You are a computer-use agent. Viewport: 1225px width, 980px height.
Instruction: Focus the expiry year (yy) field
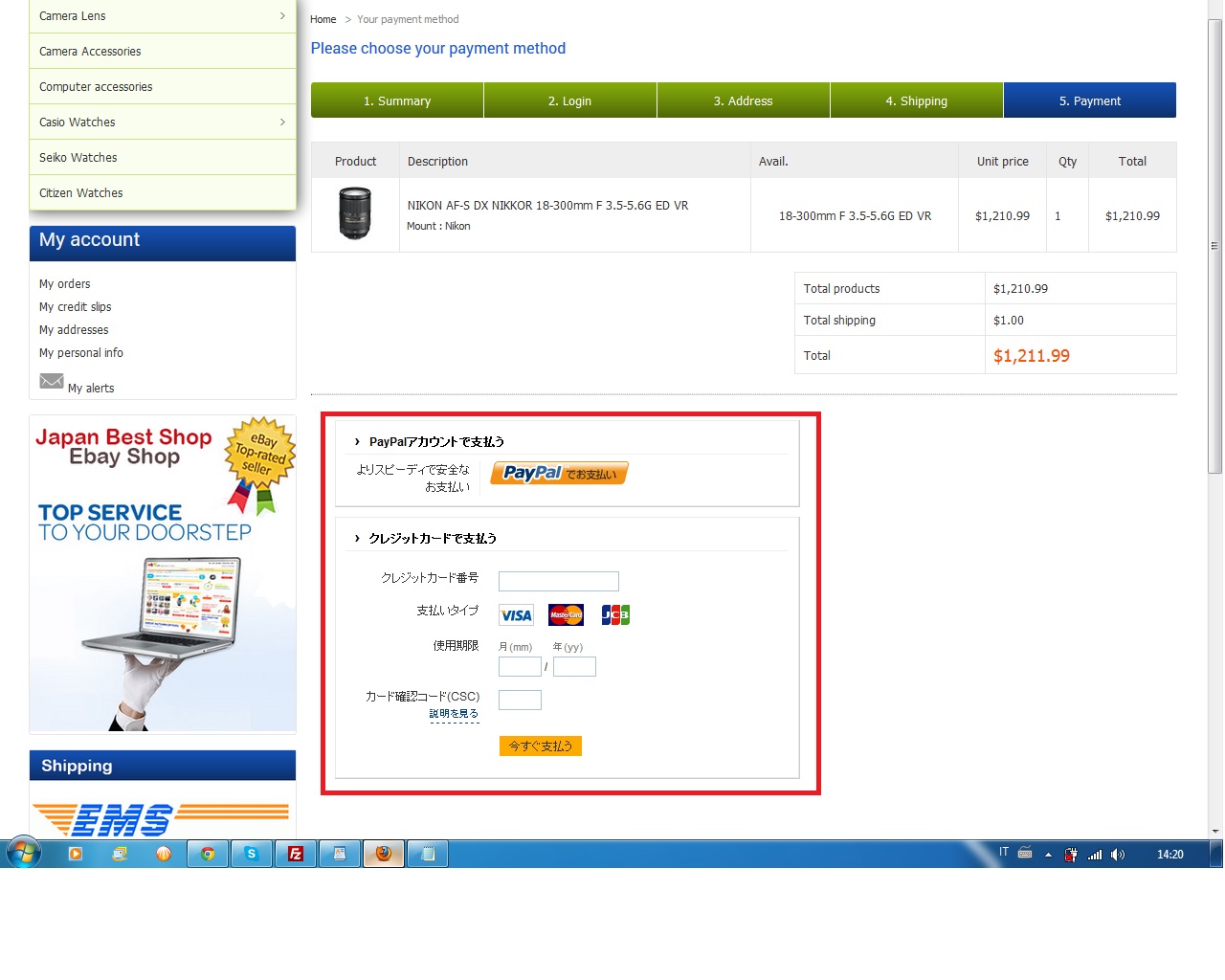pos(574,666)
